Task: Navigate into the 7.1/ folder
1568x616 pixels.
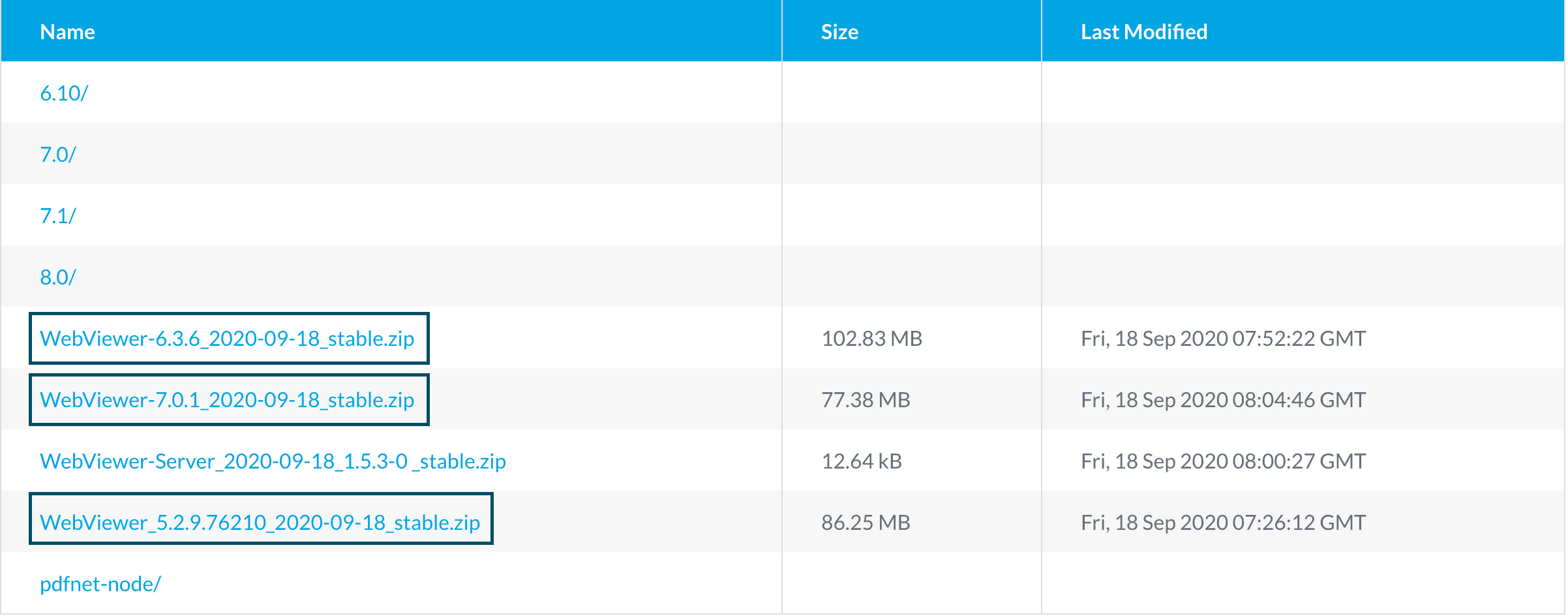Action: (58, 216)
